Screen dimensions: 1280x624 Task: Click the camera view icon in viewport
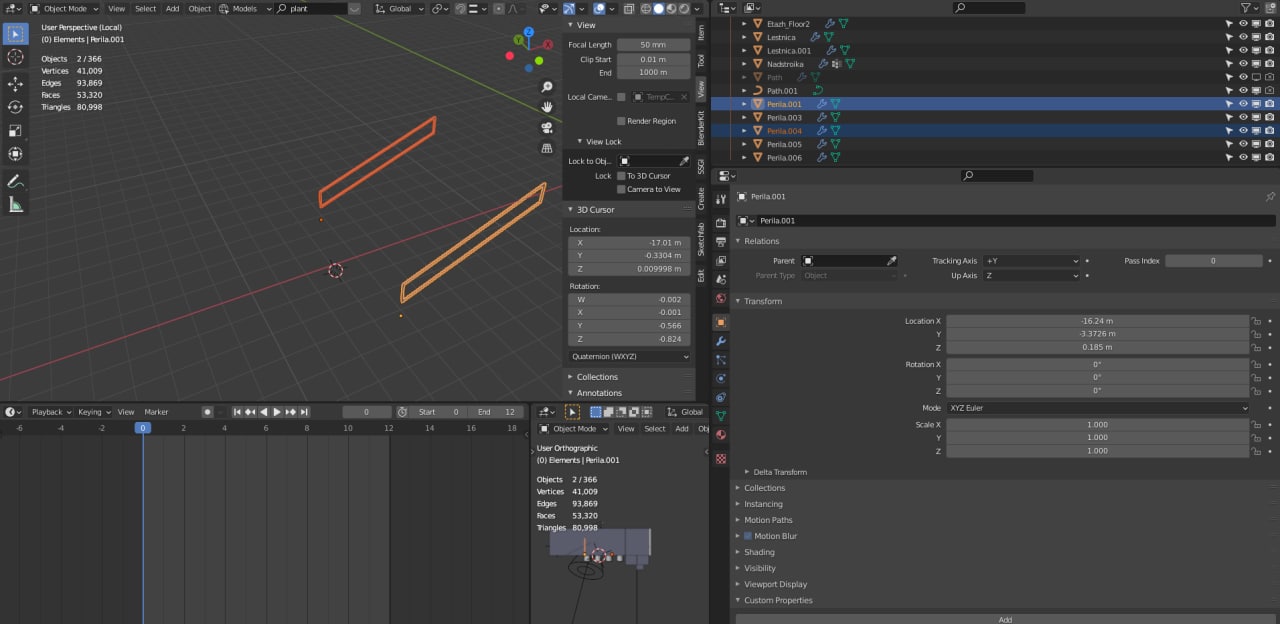(547, 127)
